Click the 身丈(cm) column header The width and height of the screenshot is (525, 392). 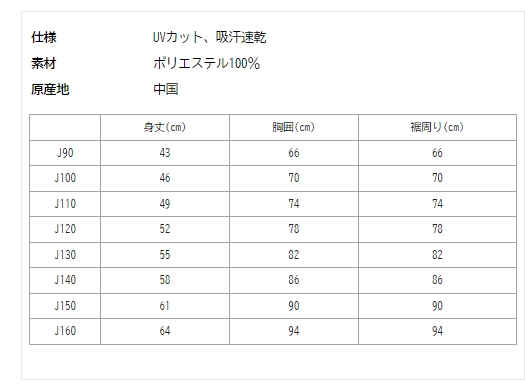[165, 127]
